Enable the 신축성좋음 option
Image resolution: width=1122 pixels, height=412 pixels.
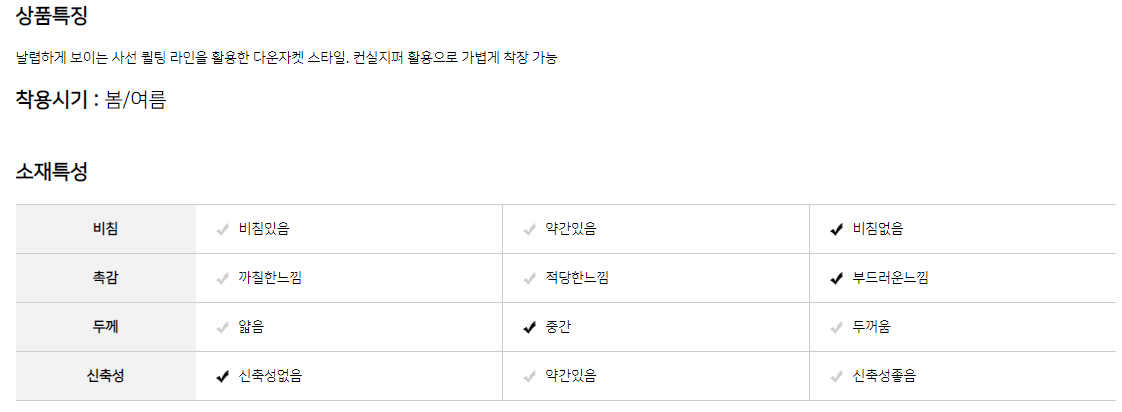click(836, 376)
